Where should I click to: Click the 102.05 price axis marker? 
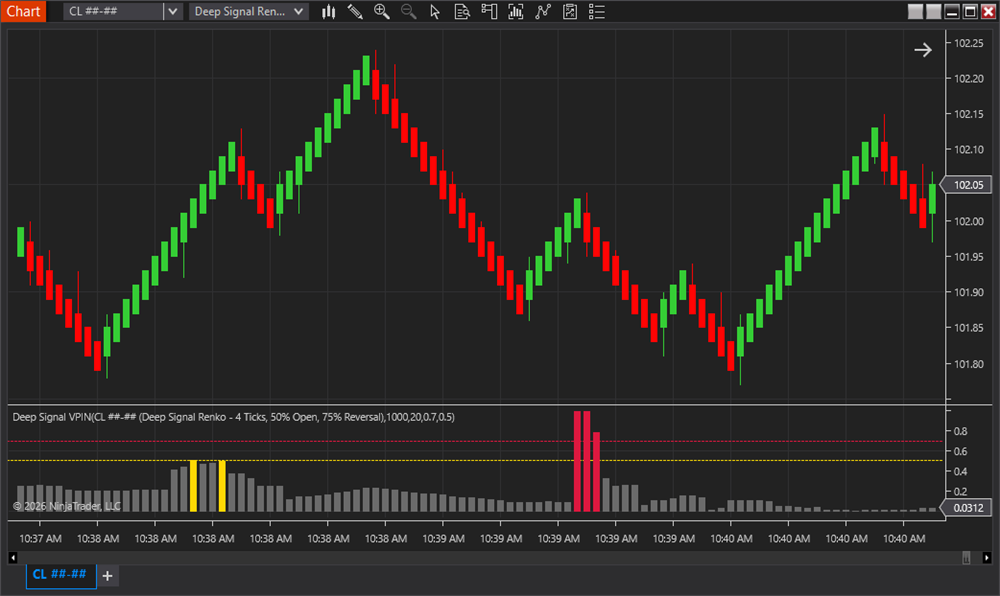968,184
